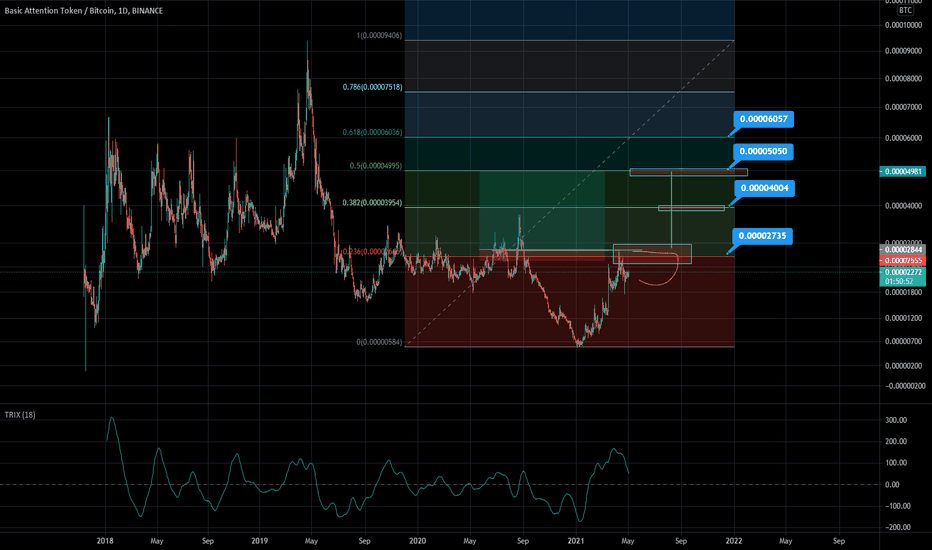Select the current price tag 0.00002272
Image resolution: width=932 pixels, height=550 pixels.
pyautogui.click(x=902, y=272)
